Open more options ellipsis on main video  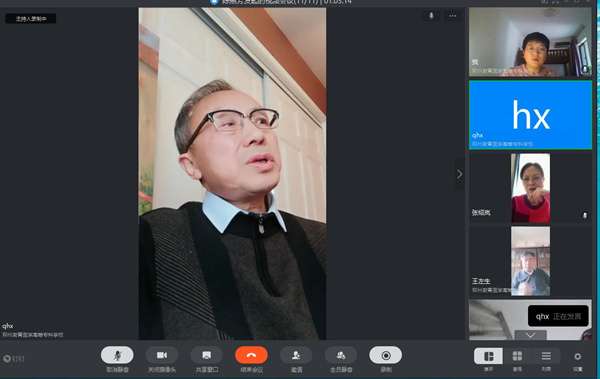(x=453, y=16)
